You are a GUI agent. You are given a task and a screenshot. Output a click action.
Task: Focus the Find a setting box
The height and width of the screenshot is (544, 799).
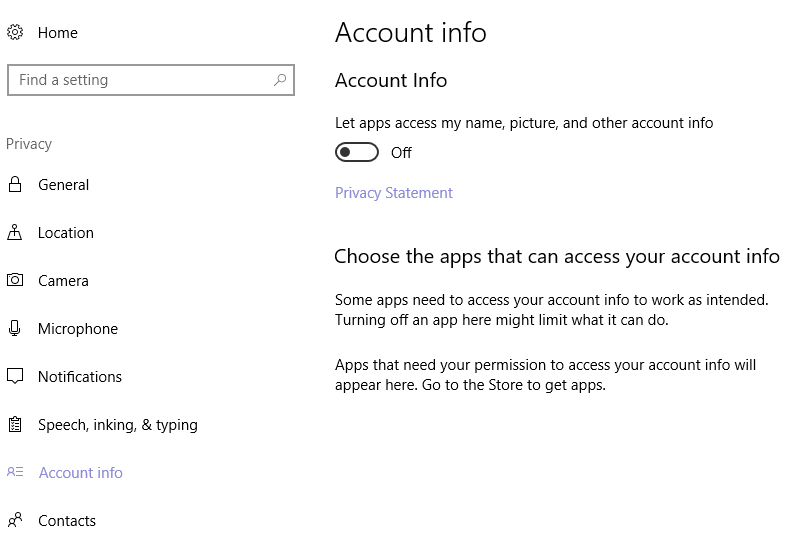151,80
